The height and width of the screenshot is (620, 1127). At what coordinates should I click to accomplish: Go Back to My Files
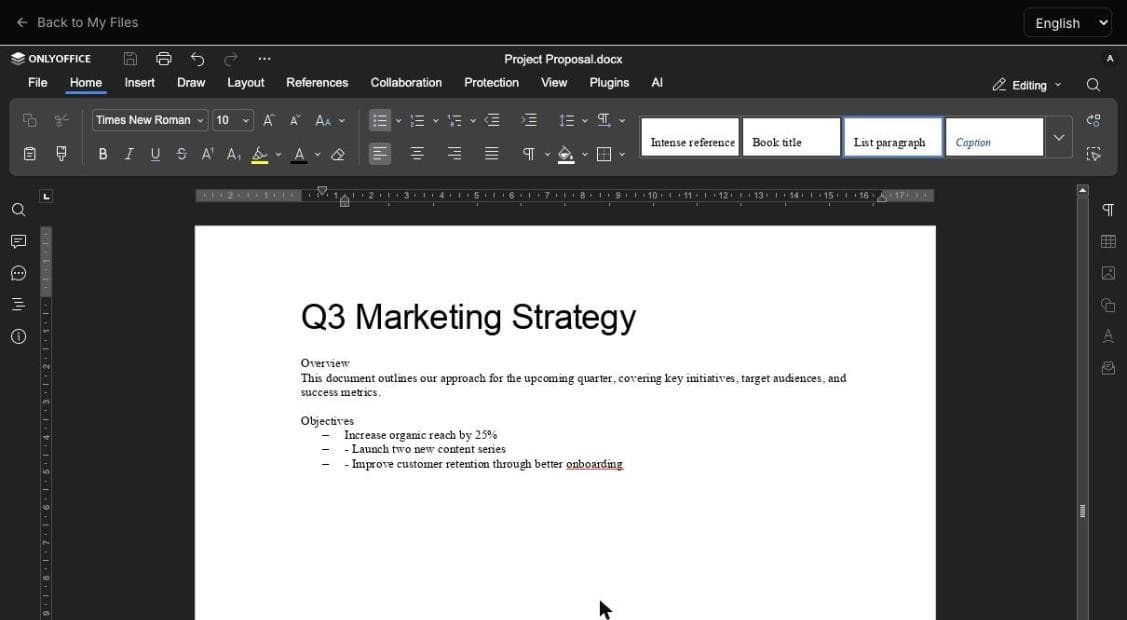(77, 22)
